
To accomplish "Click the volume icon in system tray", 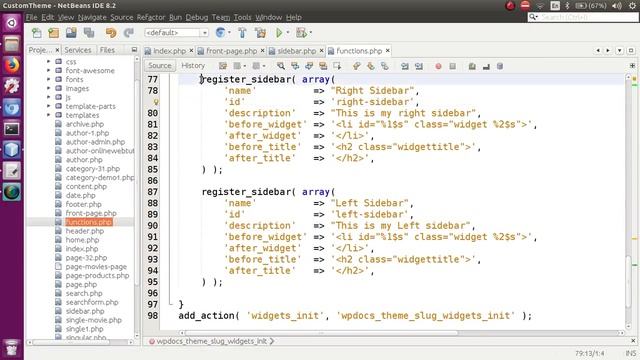I will tap(617, 6).
